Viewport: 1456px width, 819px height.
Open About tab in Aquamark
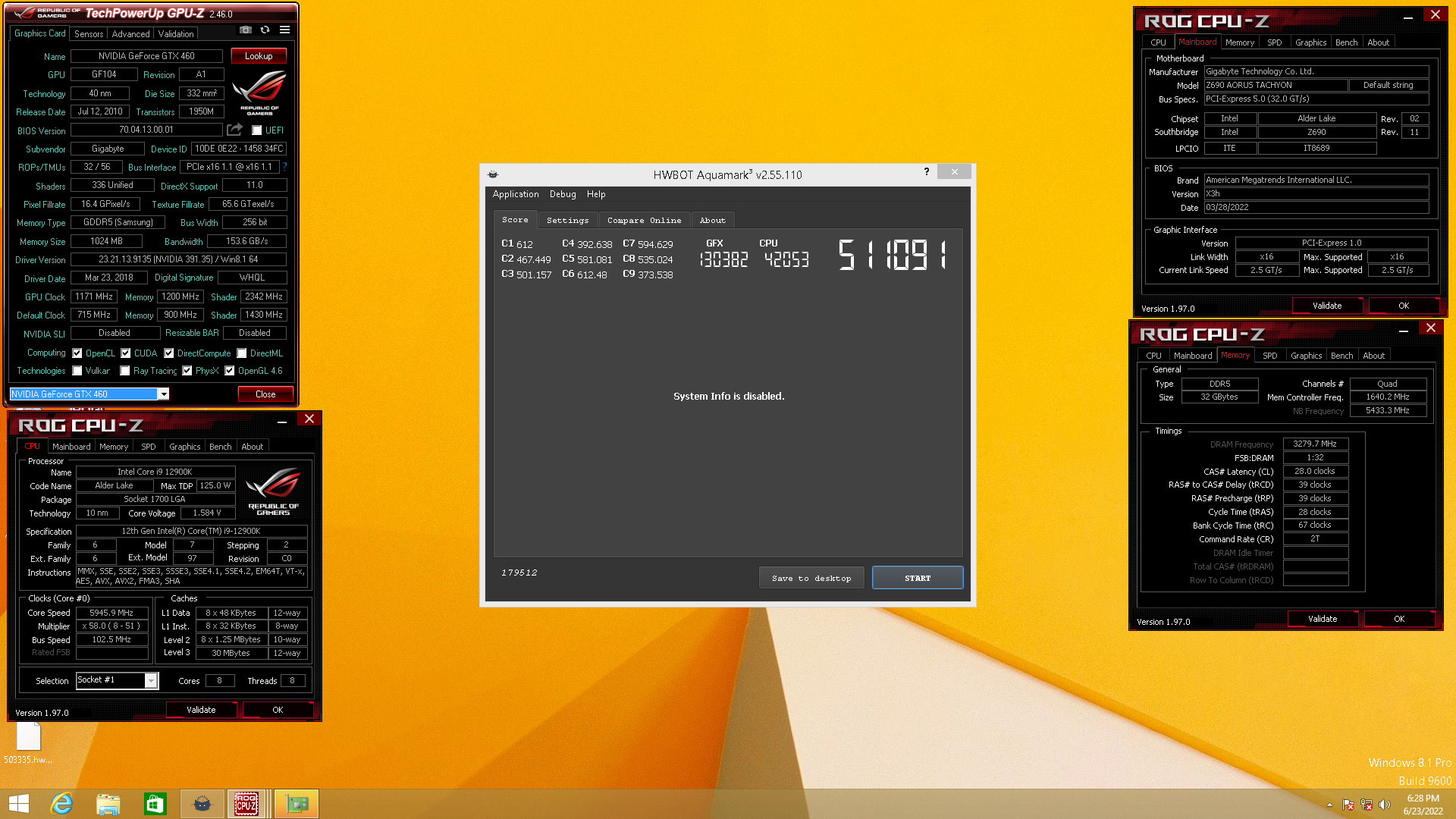(x=712, y=220)
